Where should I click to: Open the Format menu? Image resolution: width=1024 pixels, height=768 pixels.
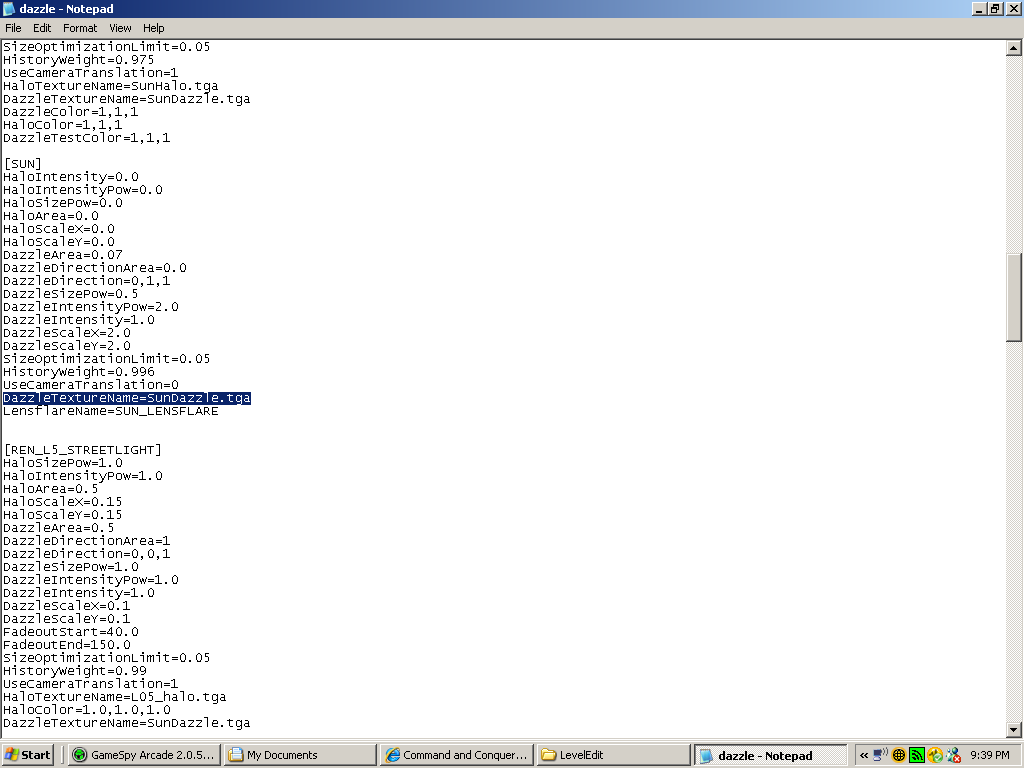(x=80, y=28)
